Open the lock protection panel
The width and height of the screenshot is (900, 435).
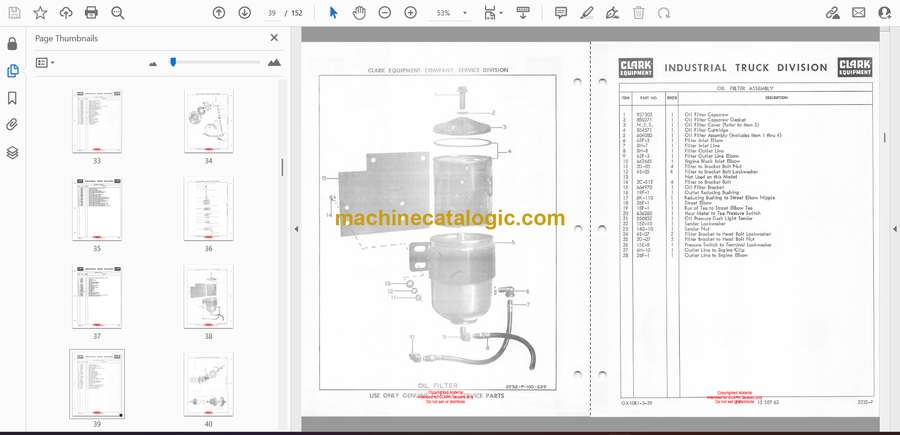12,44
